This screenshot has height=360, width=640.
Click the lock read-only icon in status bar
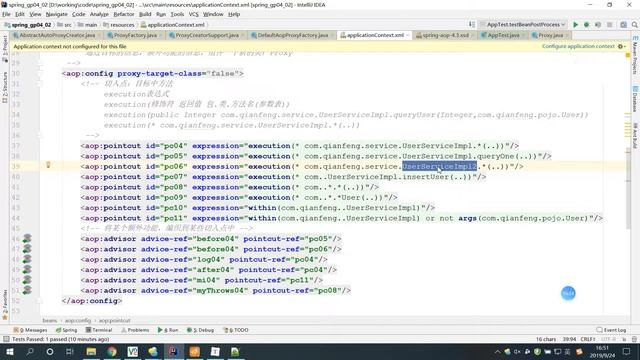pos(624,339)
